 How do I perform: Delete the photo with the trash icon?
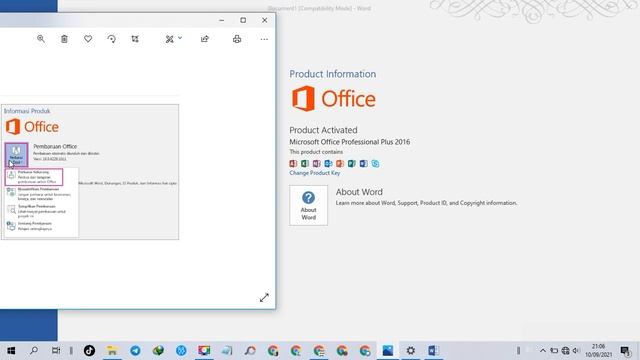pyautogui.click(x=64, y=39)
